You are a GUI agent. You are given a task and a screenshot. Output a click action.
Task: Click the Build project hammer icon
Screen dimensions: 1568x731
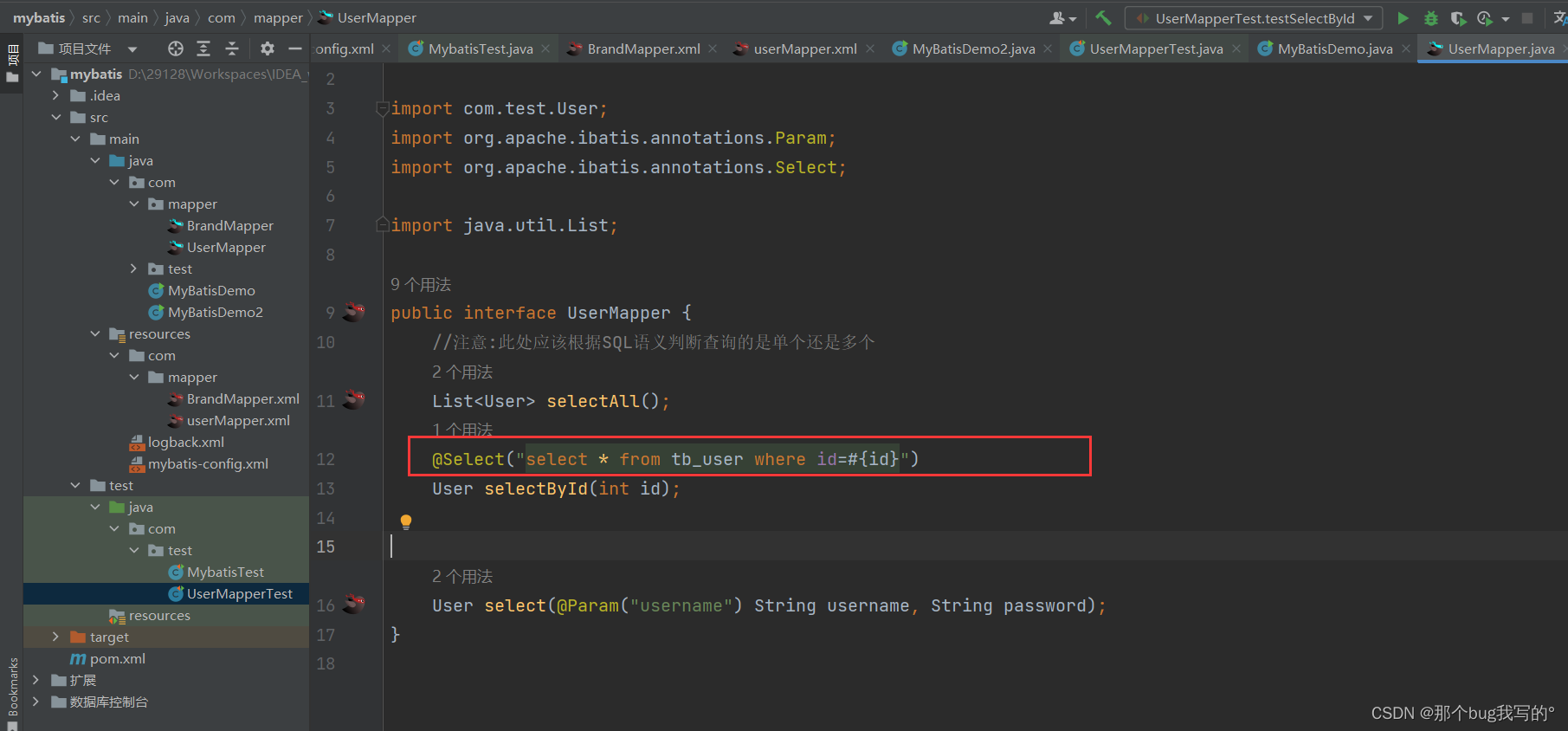(x=1103, y=17)
